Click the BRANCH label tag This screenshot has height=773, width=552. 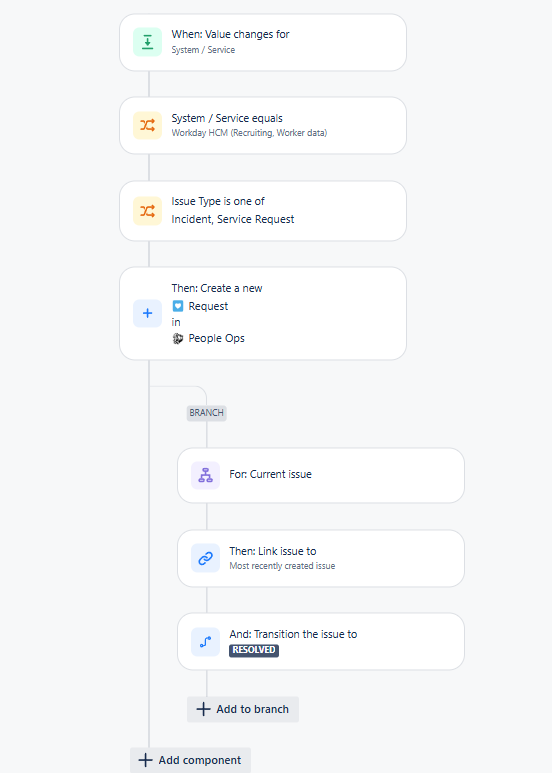tap(207, 413)
